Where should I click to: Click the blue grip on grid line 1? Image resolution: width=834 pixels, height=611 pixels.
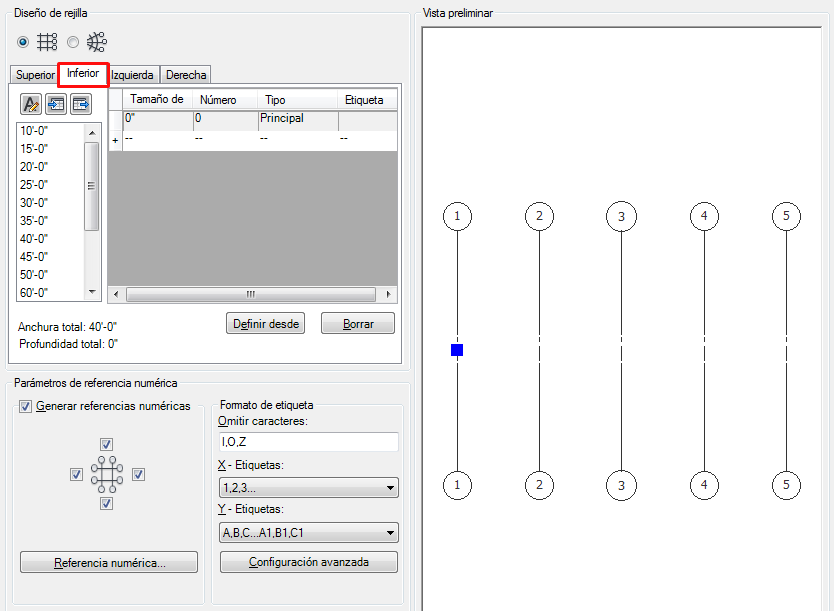coord(457,350)
